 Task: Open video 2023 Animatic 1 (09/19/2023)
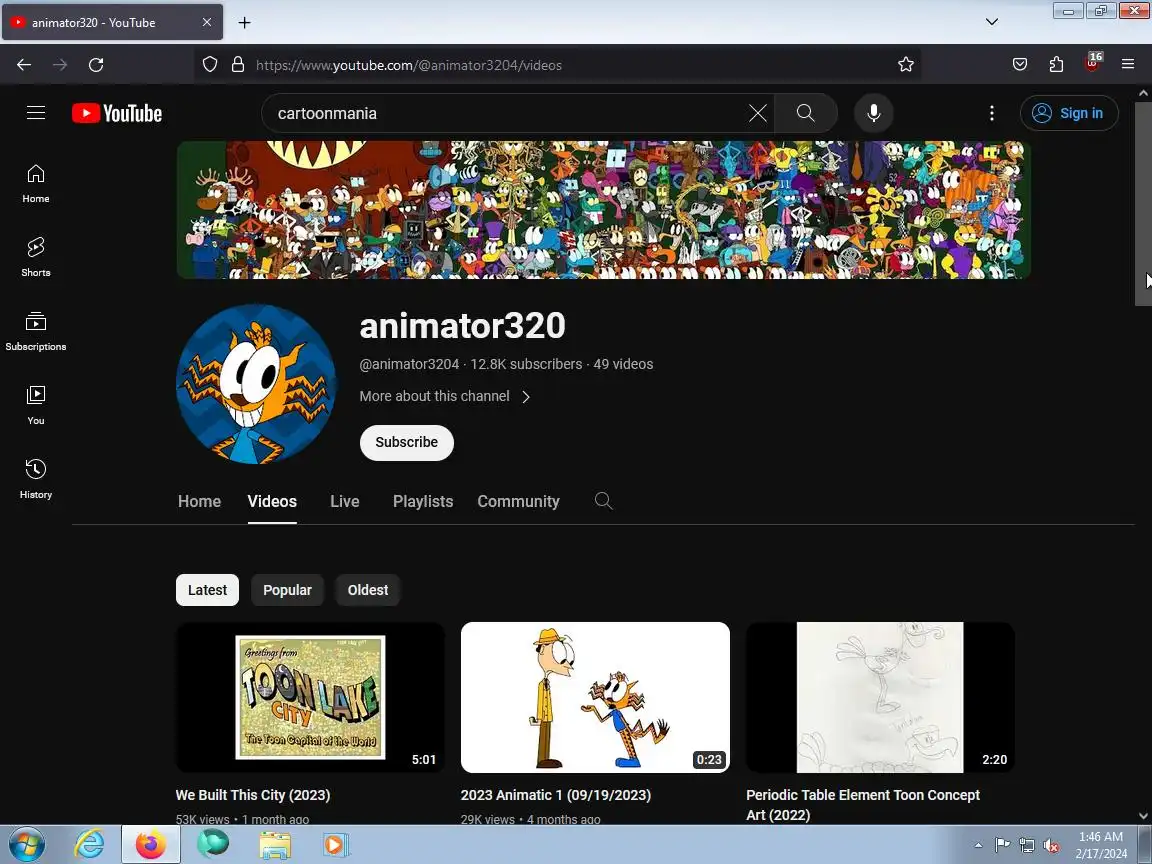click(x=555, y=795)
